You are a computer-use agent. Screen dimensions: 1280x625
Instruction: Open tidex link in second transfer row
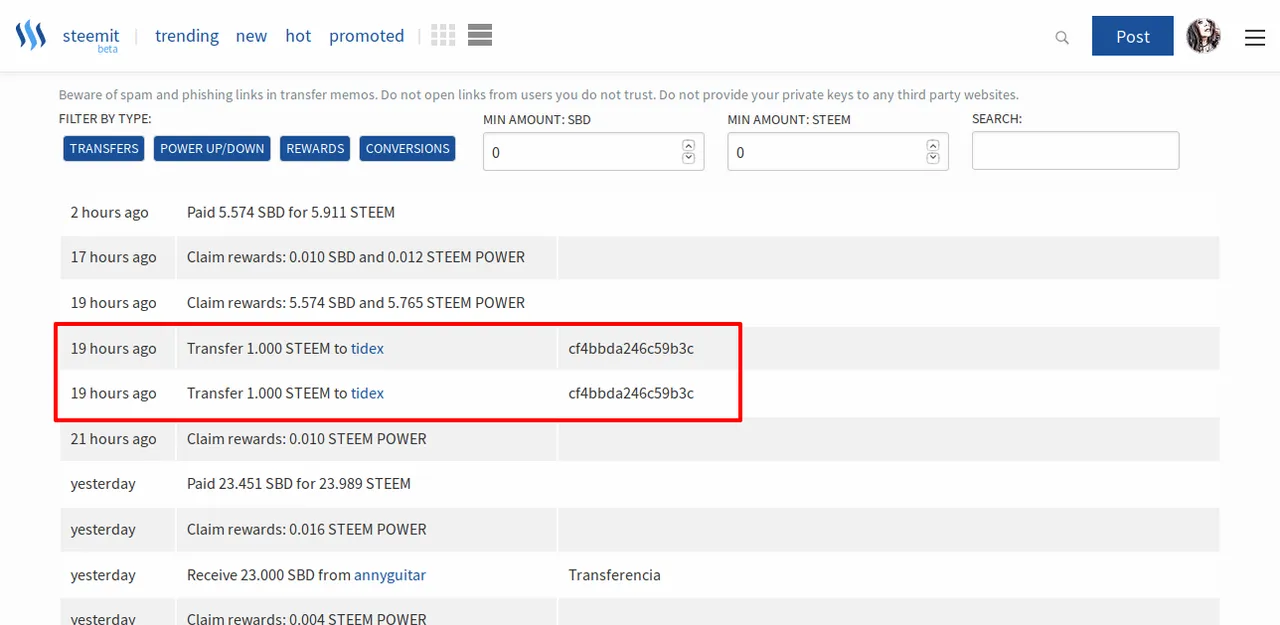(367, 393)
